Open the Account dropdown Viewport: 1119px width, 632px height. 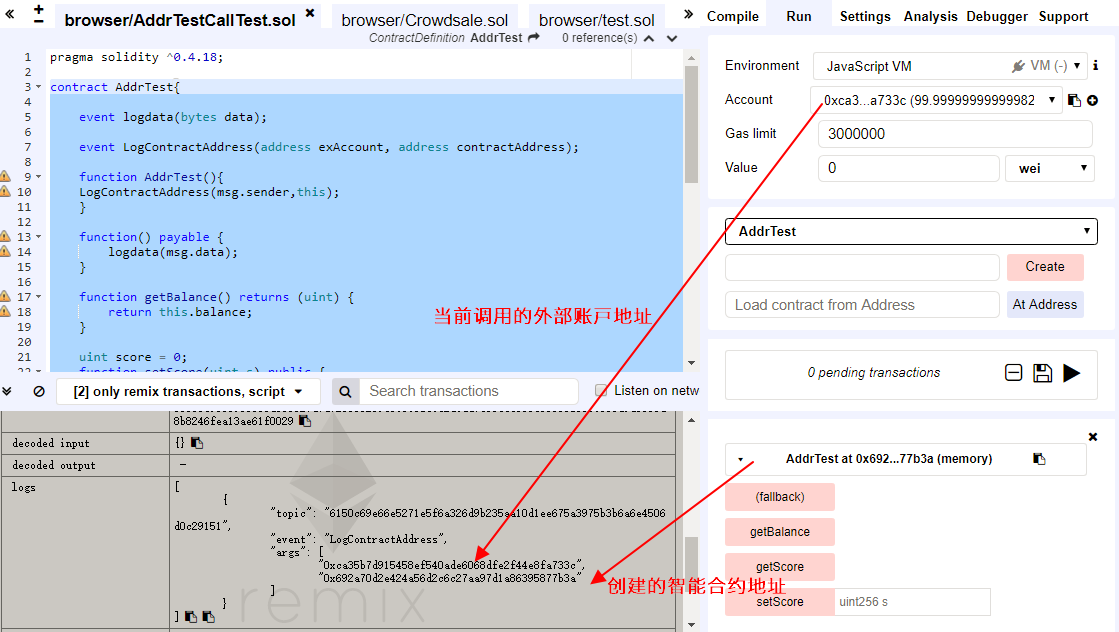[x=935, y=101]
